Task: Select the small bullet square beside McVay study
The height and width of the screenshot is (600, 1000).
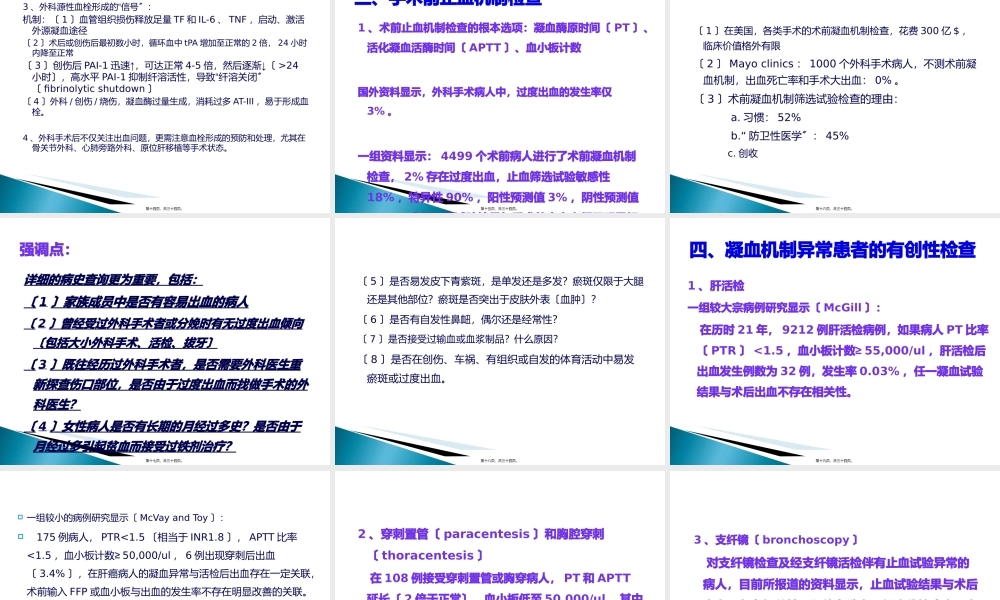Action: (x=19, y=516)
